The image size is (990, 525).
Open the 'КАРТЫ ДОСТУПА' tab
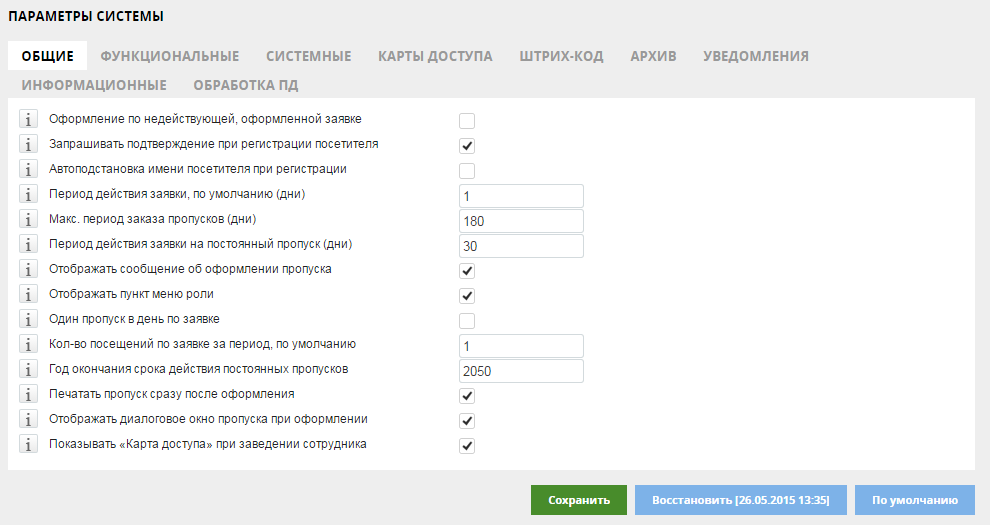coord(435,56)
